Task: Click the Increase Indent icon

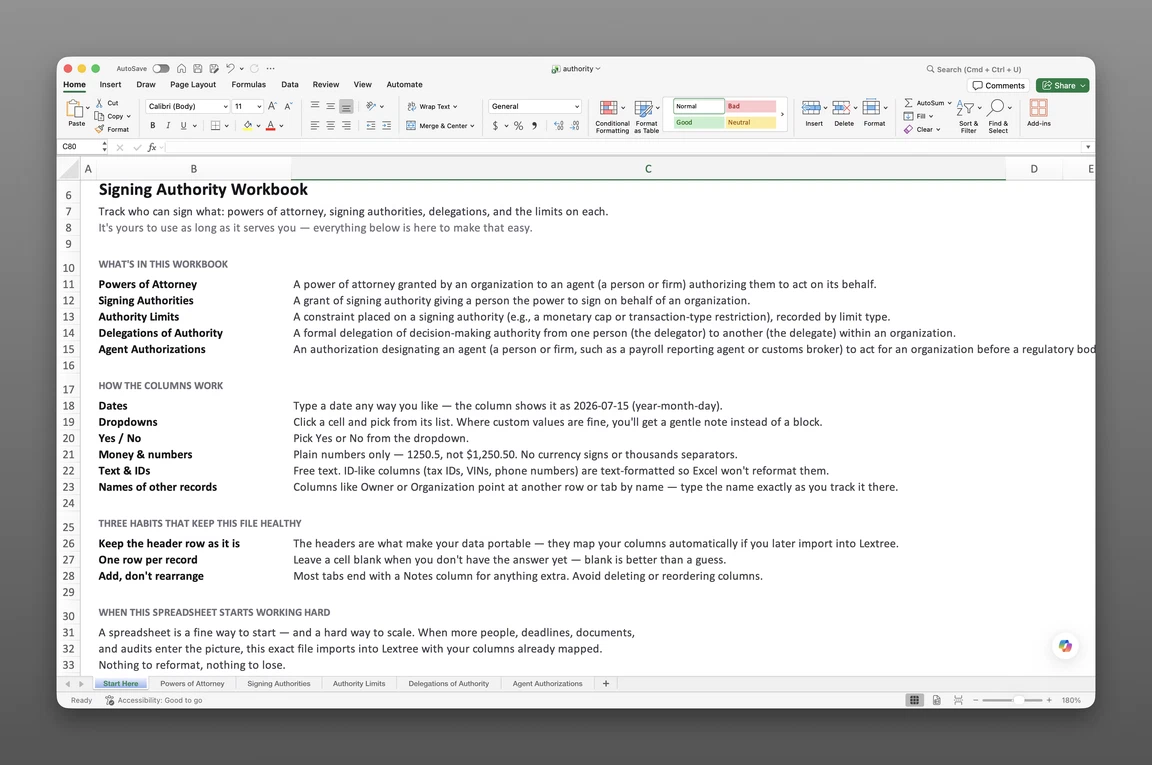Action: pyautogui.click(x=386, y=126)
